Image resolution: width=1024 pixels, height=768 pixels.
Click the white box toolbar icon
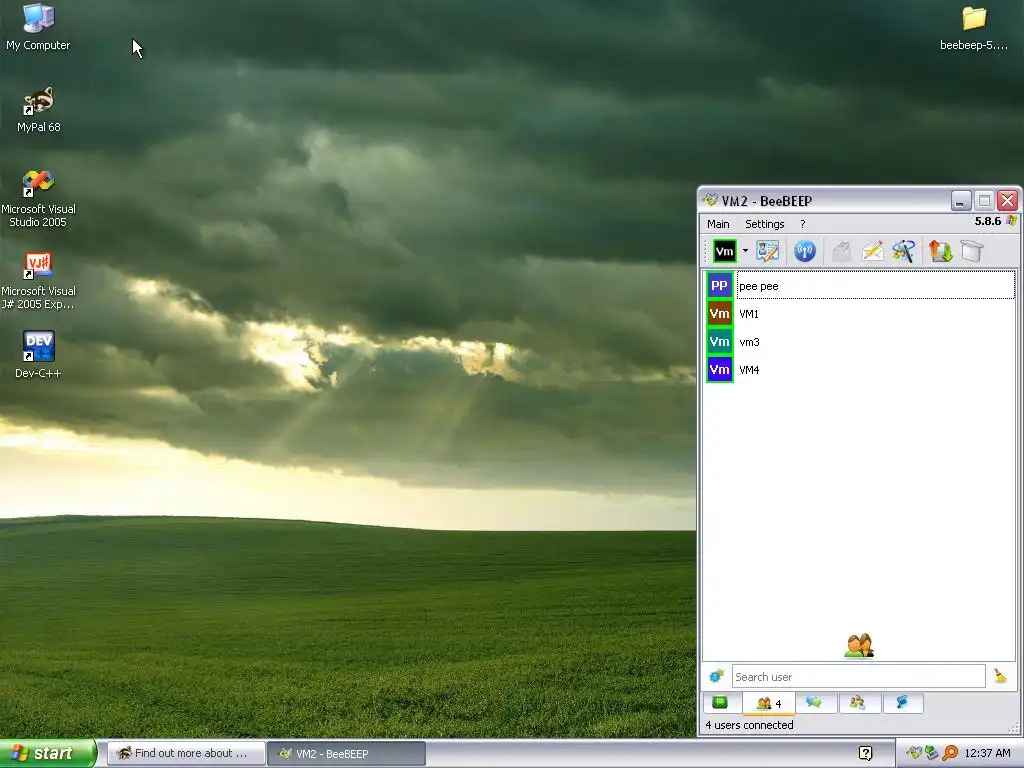coord(972,251)
